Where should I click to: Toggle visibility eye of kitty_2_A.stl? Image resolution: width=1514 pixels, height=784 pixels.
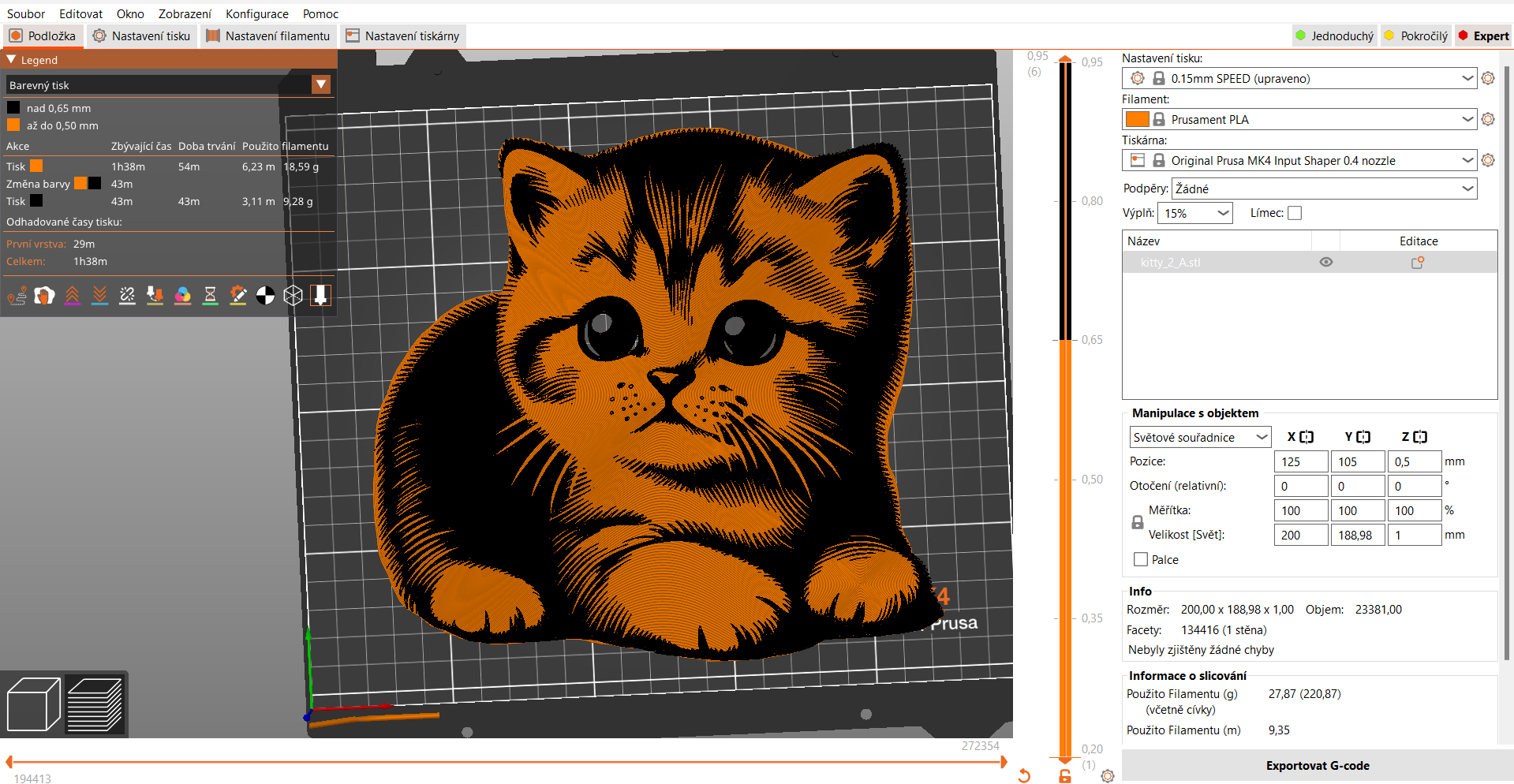tap(1326, 263)
